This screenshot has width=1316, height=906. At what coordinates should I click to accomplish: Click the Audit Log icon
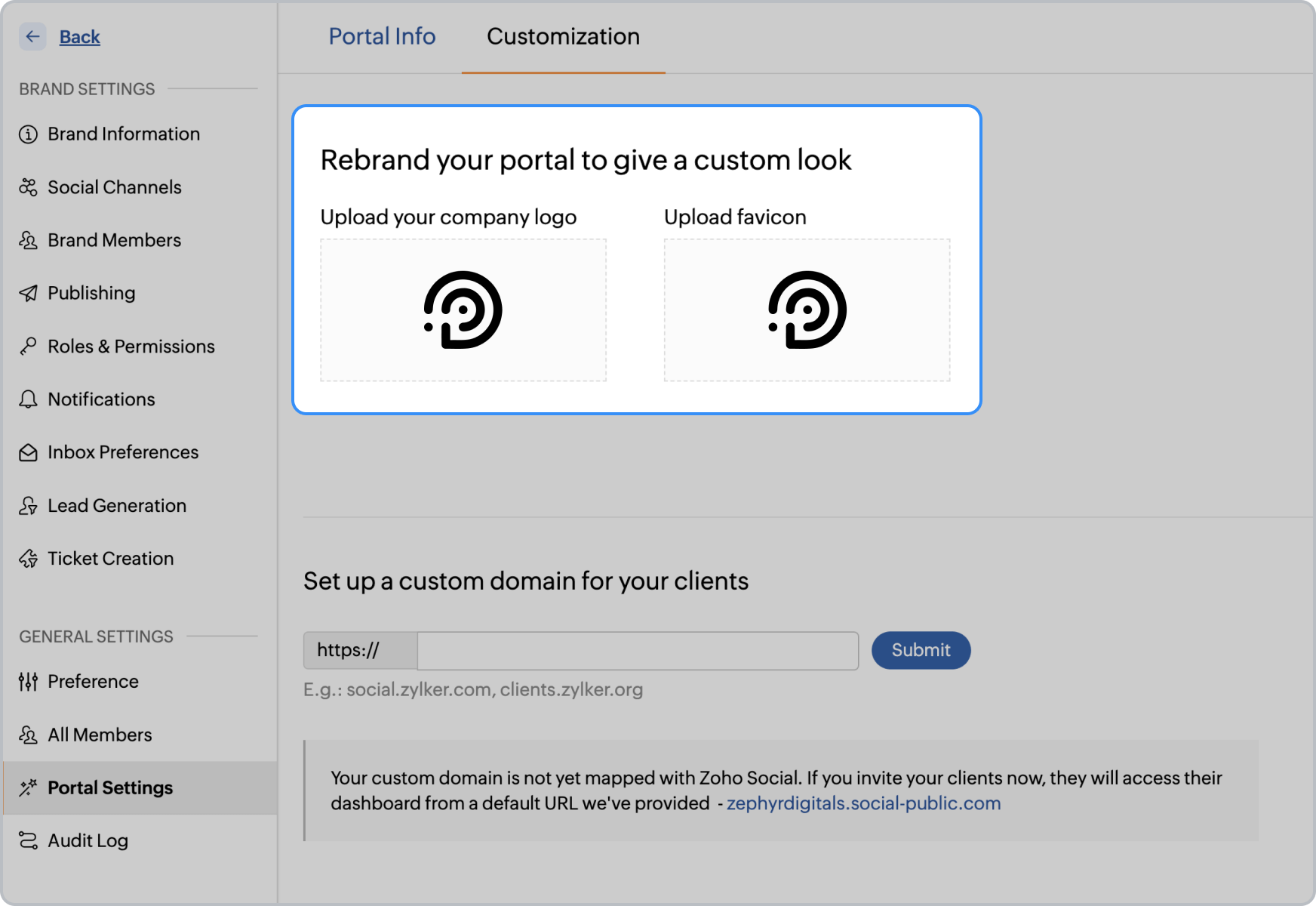click(x=28, y=840)
